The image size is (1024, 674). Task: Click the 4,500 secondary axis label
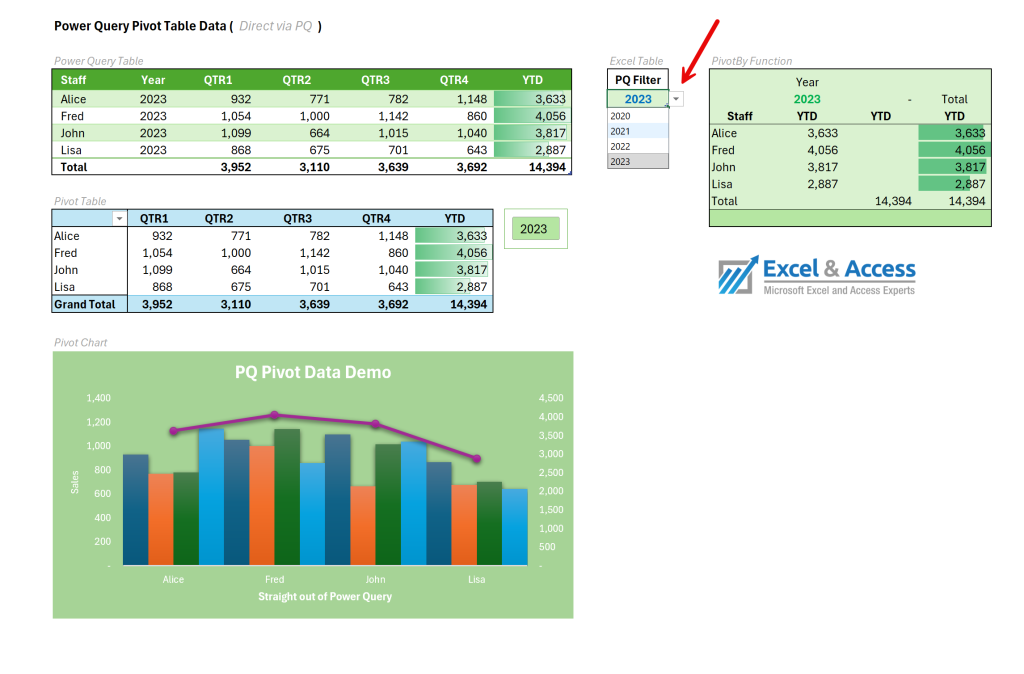tap(551, 398)
